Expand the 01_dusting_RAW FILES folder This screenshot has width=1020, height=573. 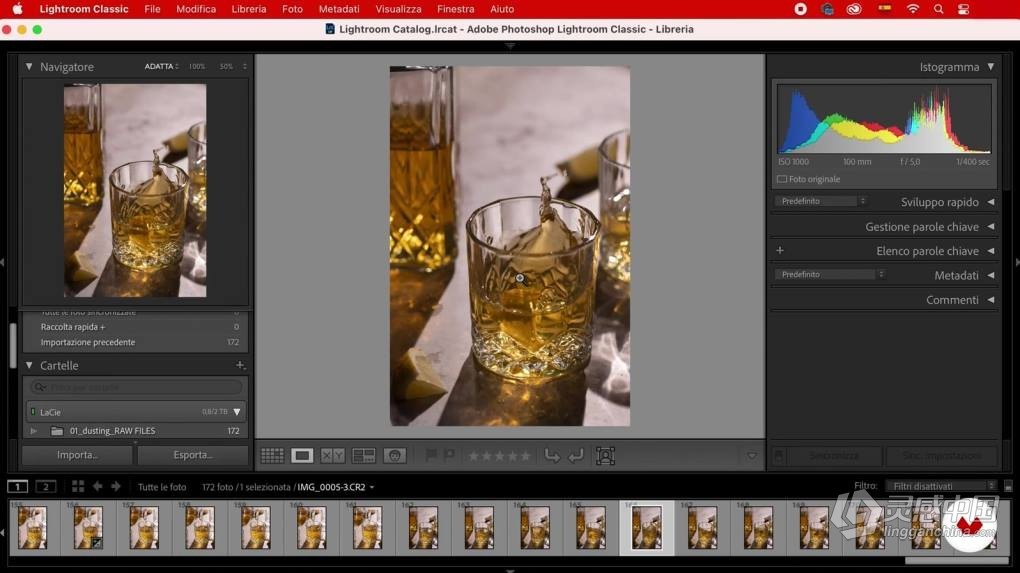(34, 431)
